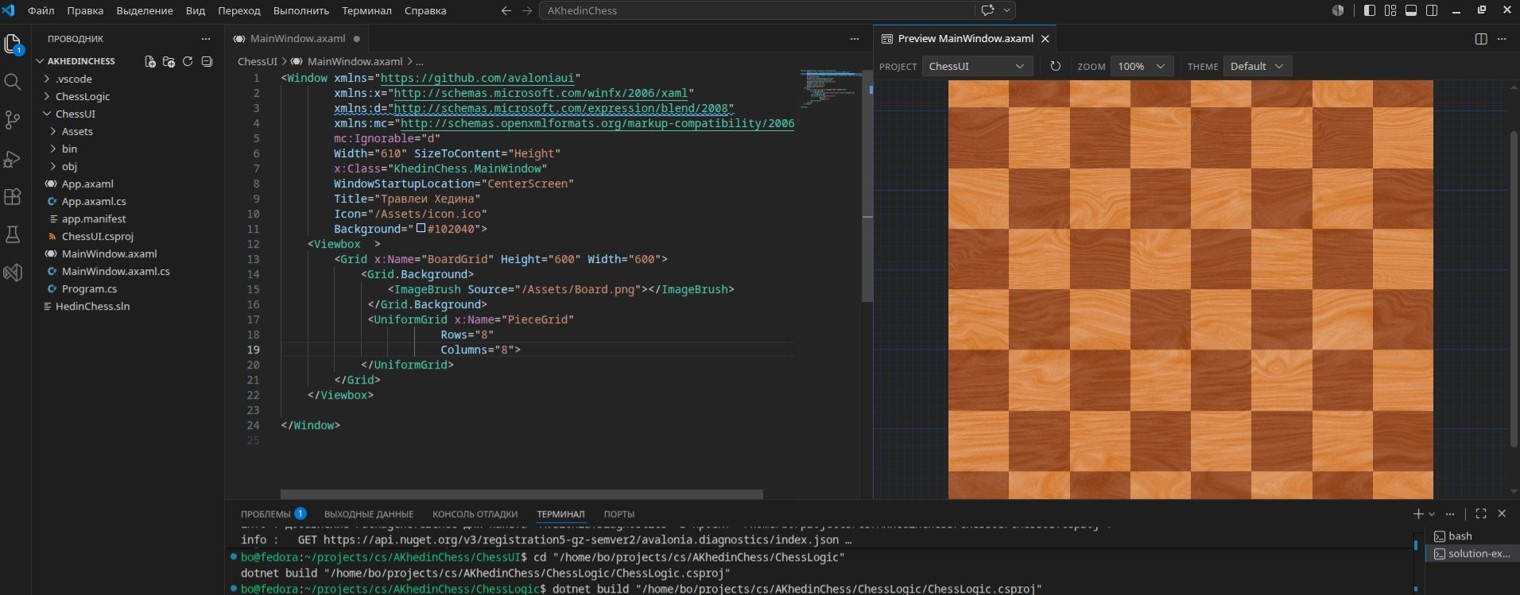Create a new terminal
The width and height of the screenshot is (1520, 595).
pos(1418,513)
